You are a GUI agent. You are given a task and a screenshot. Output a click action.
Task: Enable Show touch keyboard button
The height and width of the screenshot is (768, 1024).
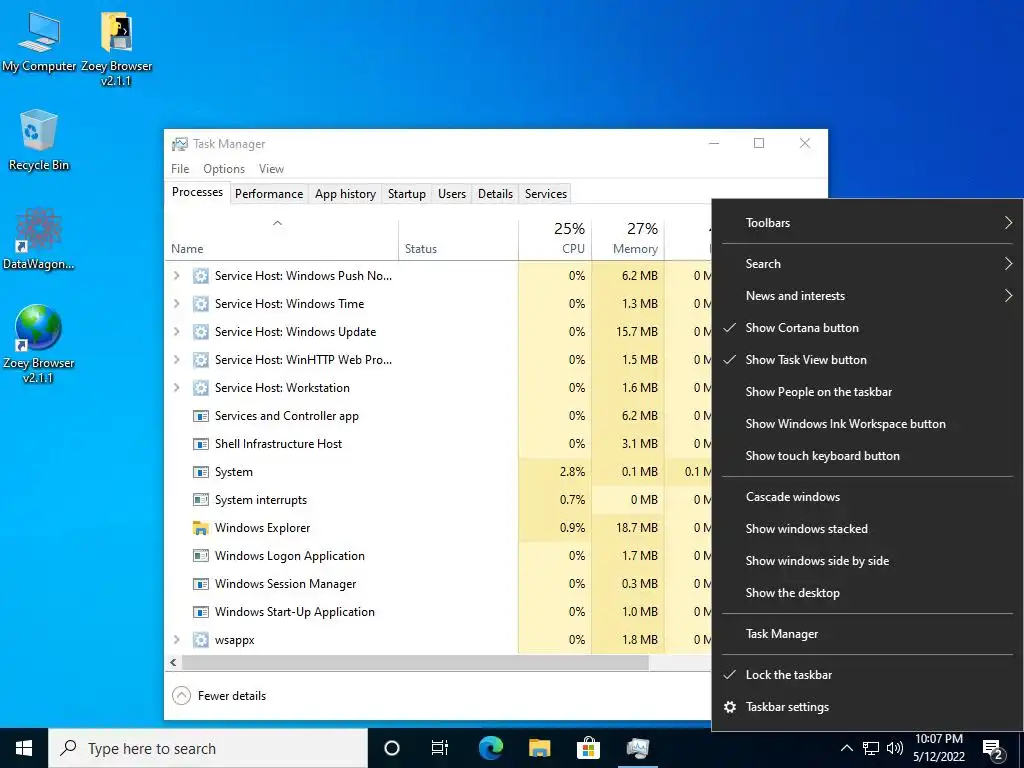coord(867,456)
